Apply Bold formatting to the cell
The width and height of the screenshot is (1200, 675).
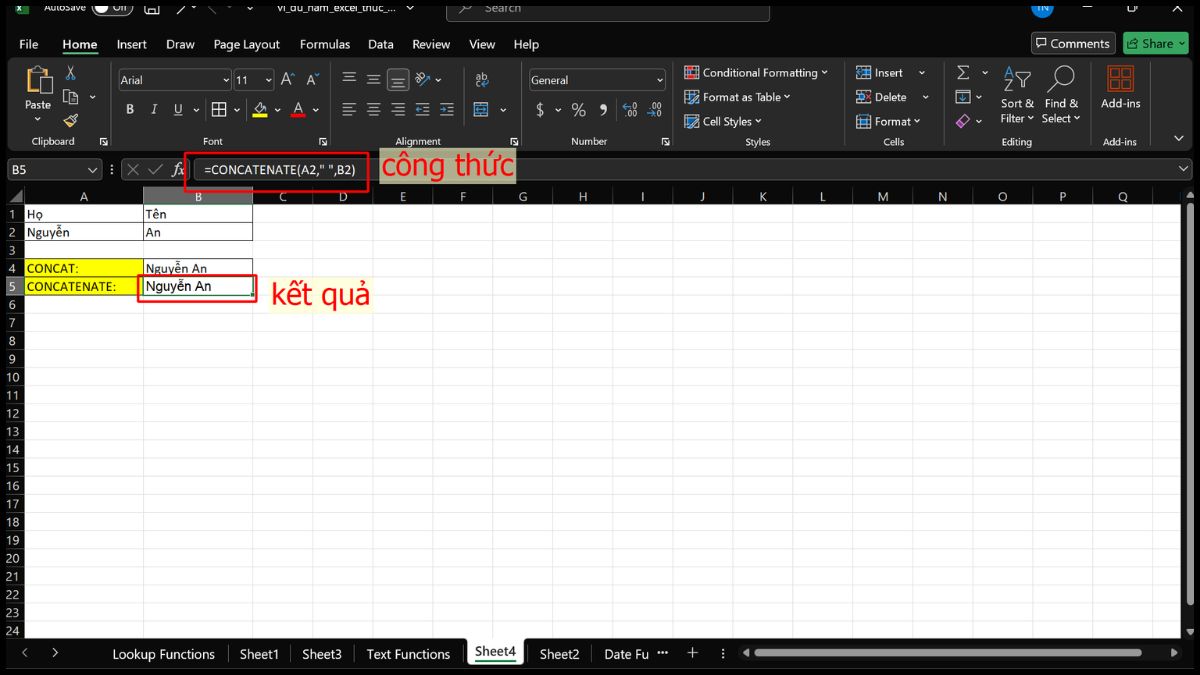pyautogui.click(x=130, y=110)
